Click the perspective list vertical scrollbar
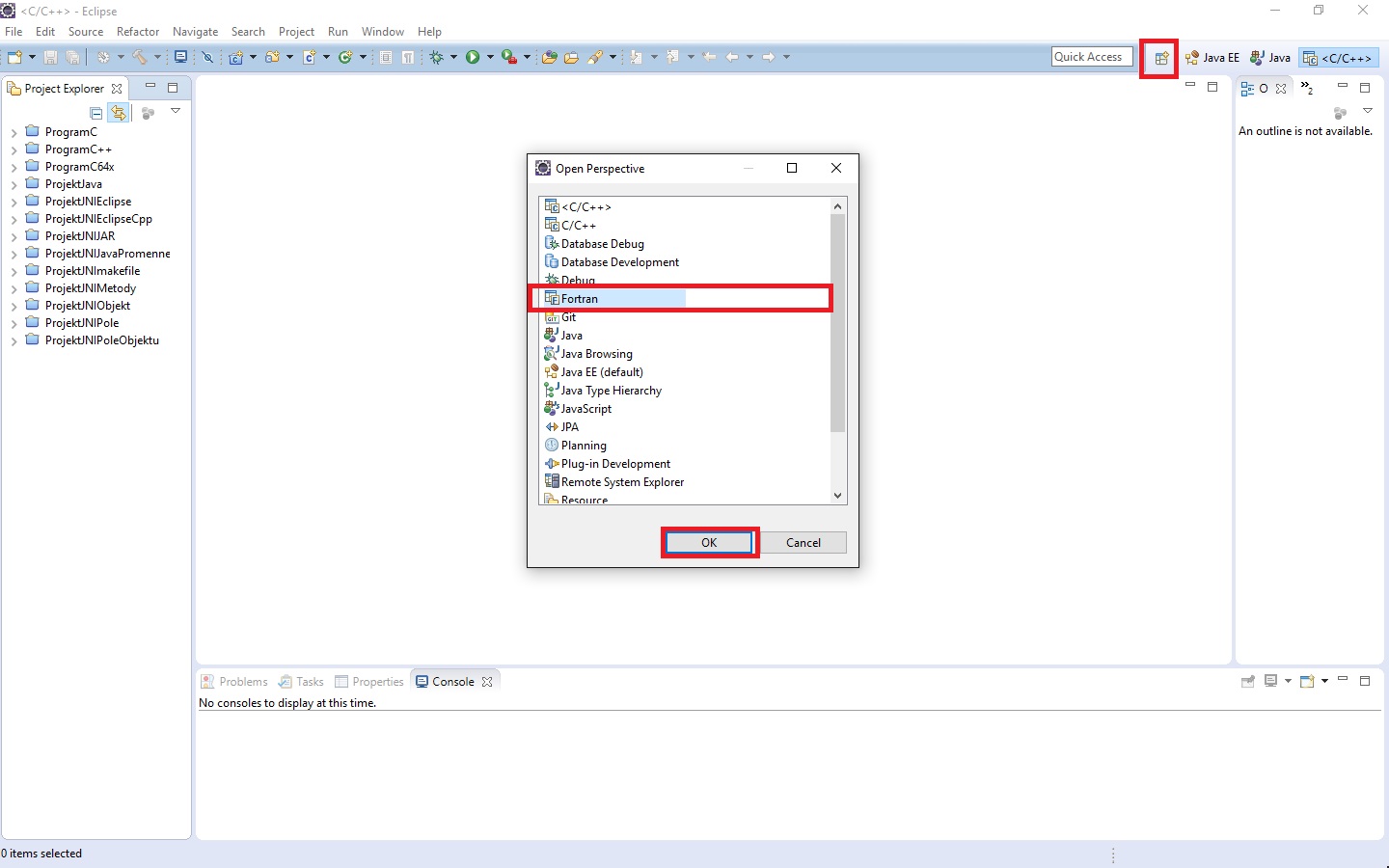 click(837, 323)
